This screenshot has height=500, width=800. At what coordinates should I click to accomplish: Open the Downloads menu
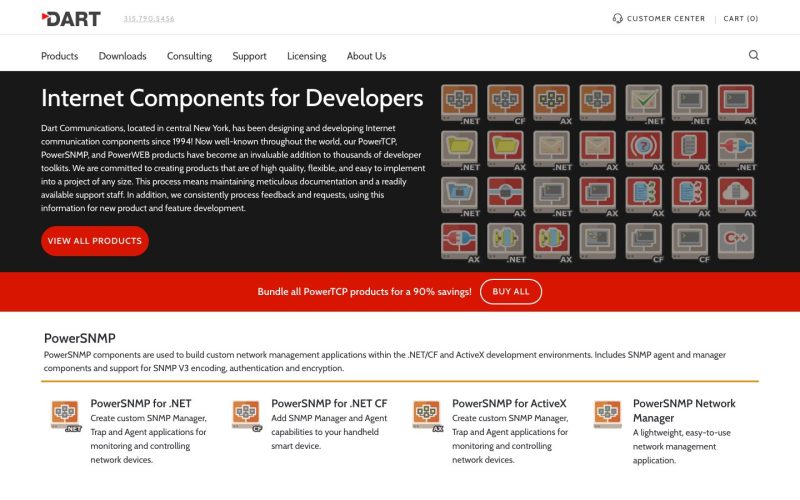pyautogui.click(x=122, y=56)
